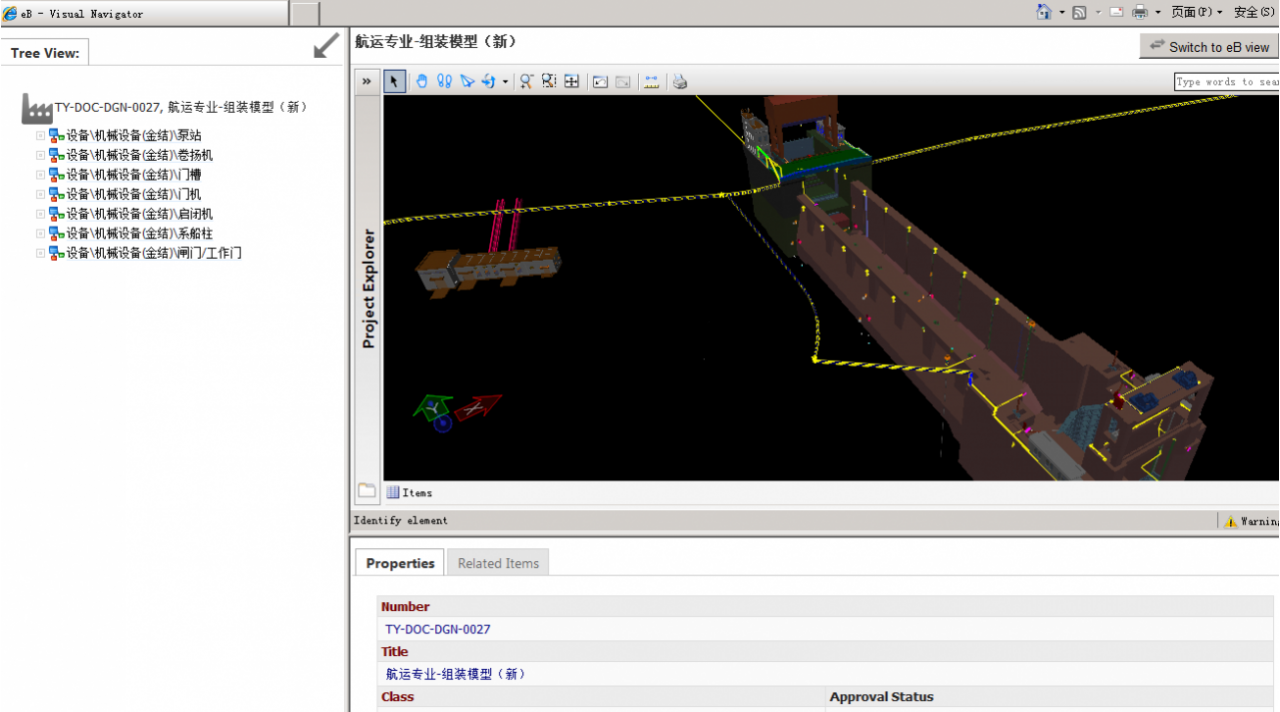Expand the 卷扬机 tree node
Viewport: 1280px width, 712px height.
tap(41, 155)
